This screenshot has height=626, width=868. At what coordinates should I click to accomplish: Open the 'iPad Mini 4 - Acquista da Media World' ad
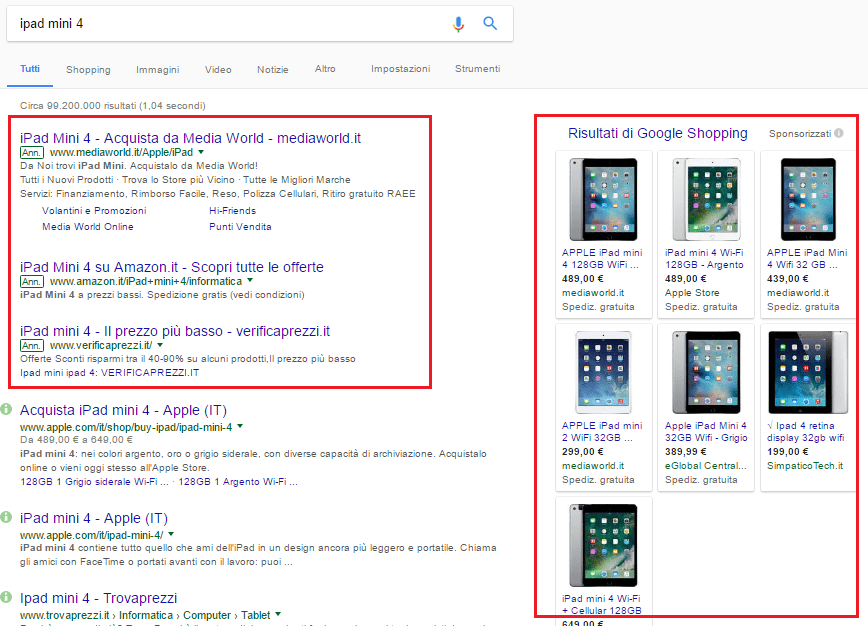tap(190, 138)
